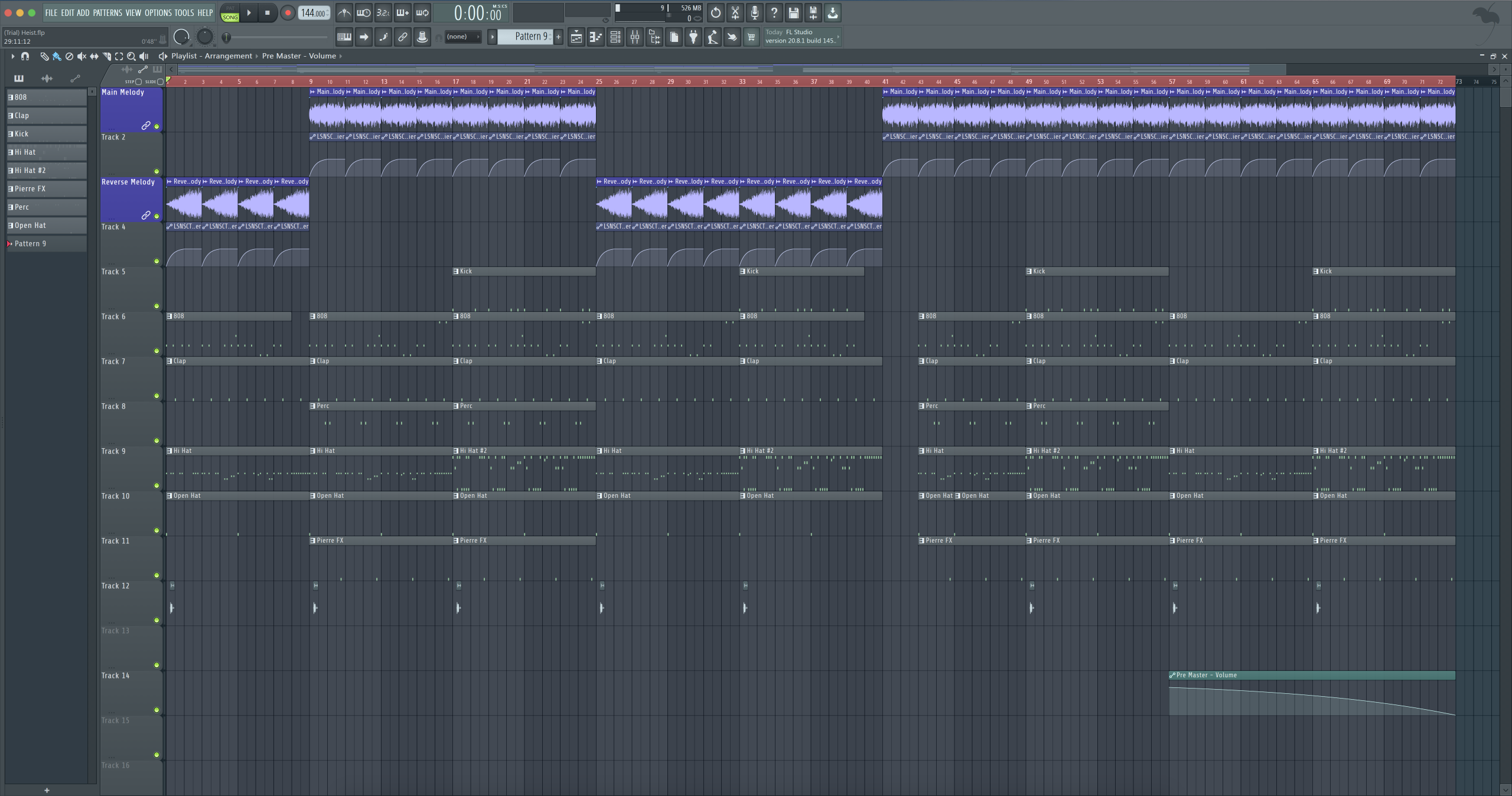Toggle the record button
The image size is (1512, 796).
pos(288,13)
